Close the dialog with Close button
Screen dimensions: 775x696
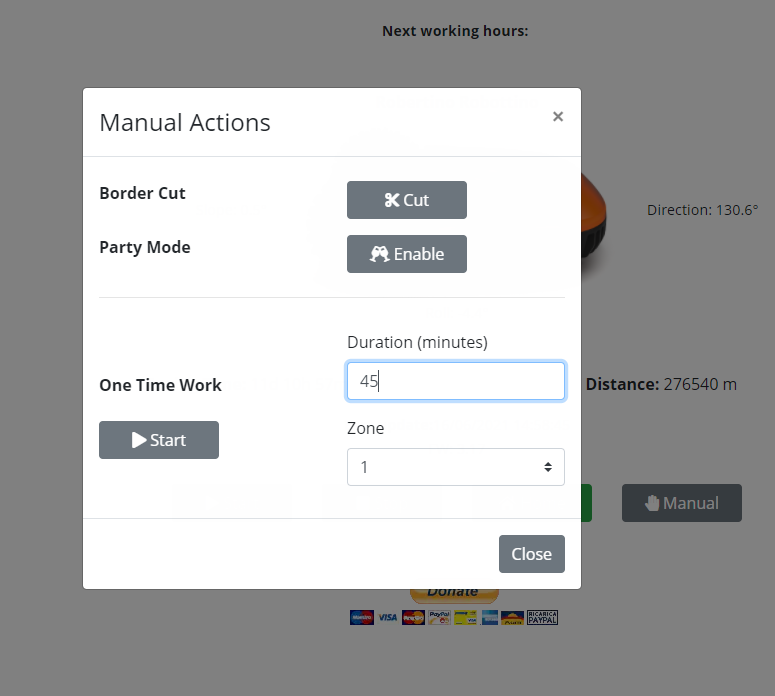coord(531,554)
